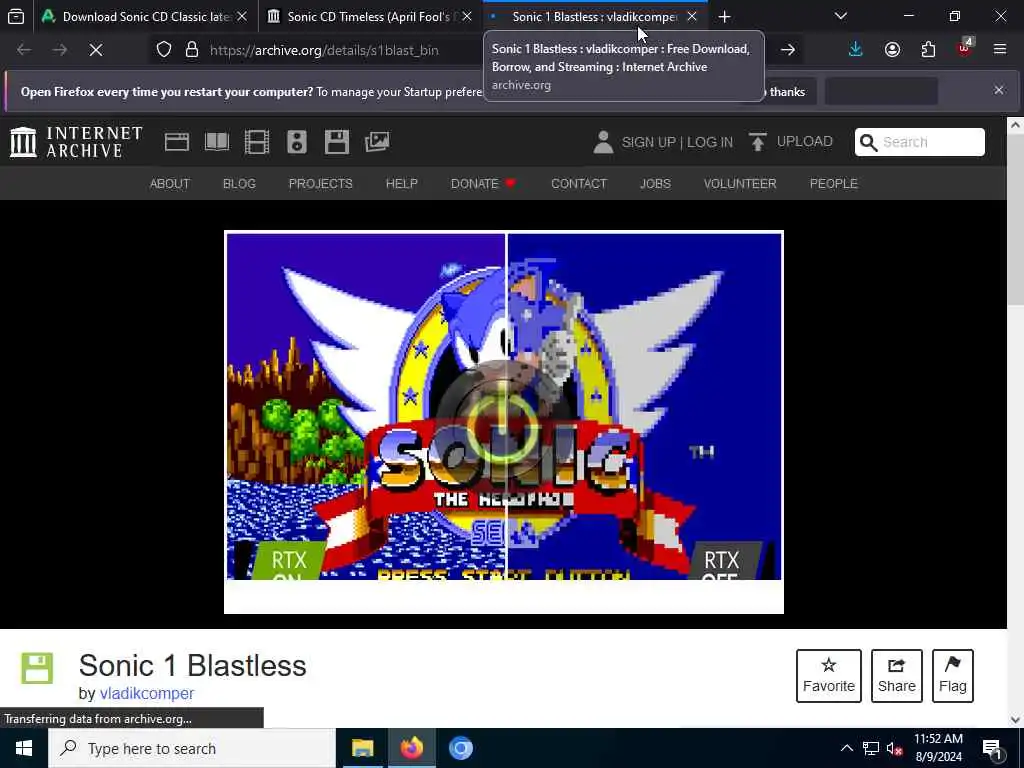The height and width of the screenshot is (768, 1024).
Task: Switch to the Sonic CD Timeless tab
Action: coord(371,17)
